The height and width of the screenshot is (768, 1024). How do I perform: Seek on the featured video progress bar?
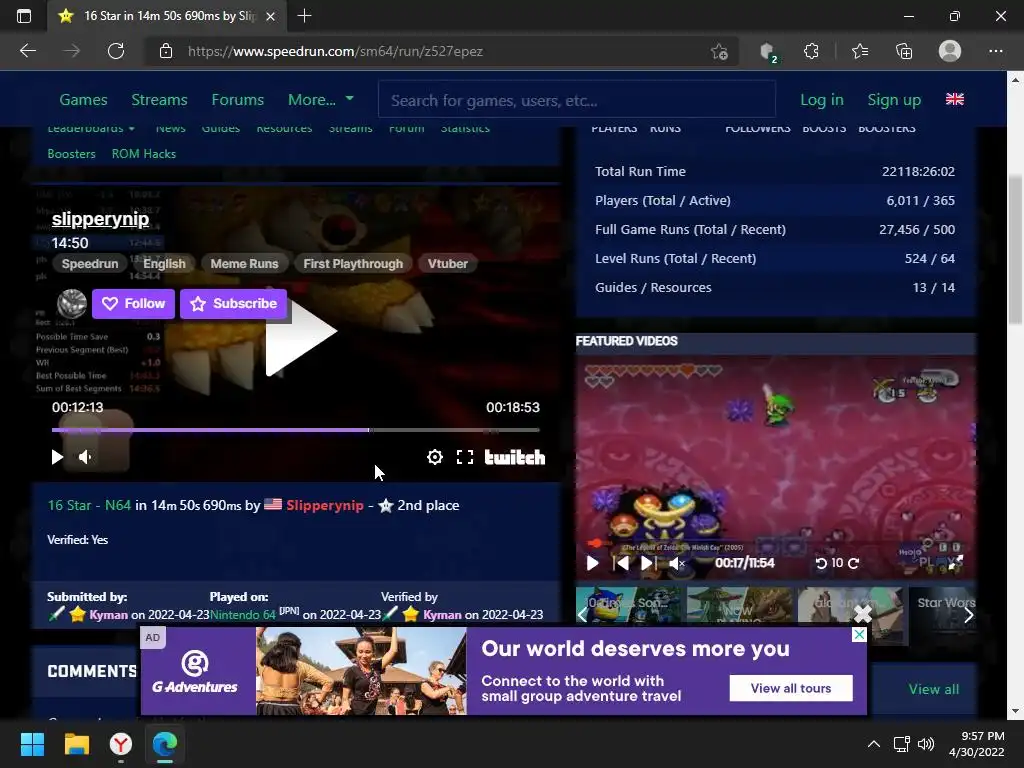coord(776,543)
